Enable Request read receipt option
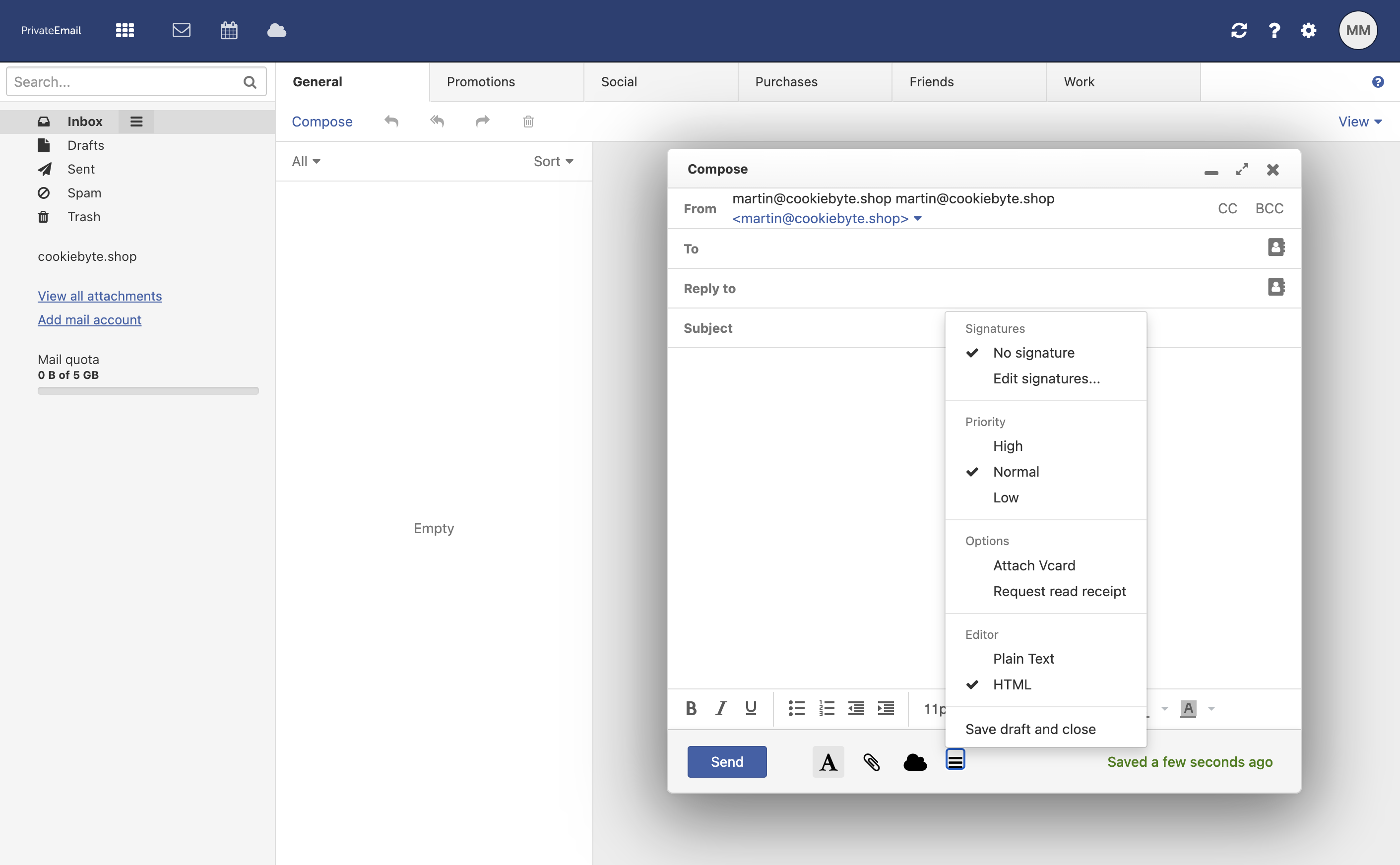This screenshot has width=1400, height=865. click(1059, 591)
